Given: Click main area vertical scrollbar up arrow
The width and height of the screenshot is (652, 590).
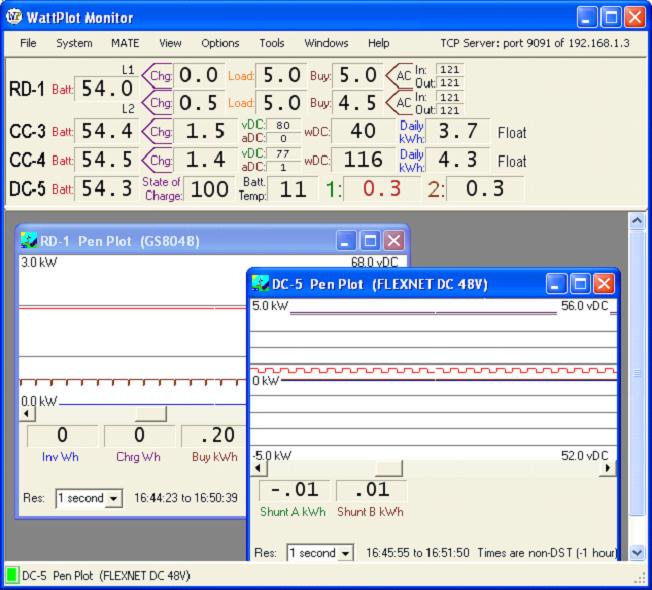Looking at the screenshot, I should (637, 221).
